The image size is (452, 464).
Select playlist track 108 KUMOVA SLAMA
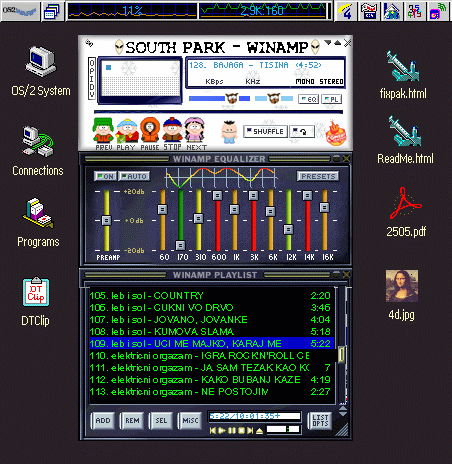[x=211, y=332]
